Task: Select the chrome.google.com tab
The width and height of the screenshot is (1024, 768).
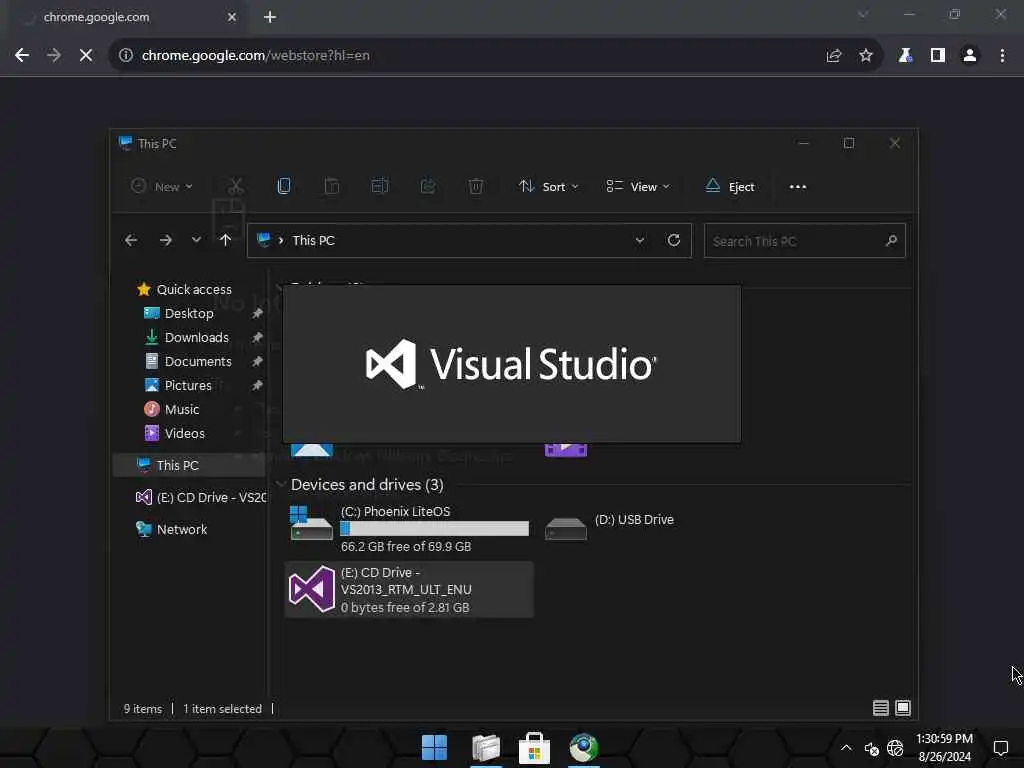Action: coord(128,17)
